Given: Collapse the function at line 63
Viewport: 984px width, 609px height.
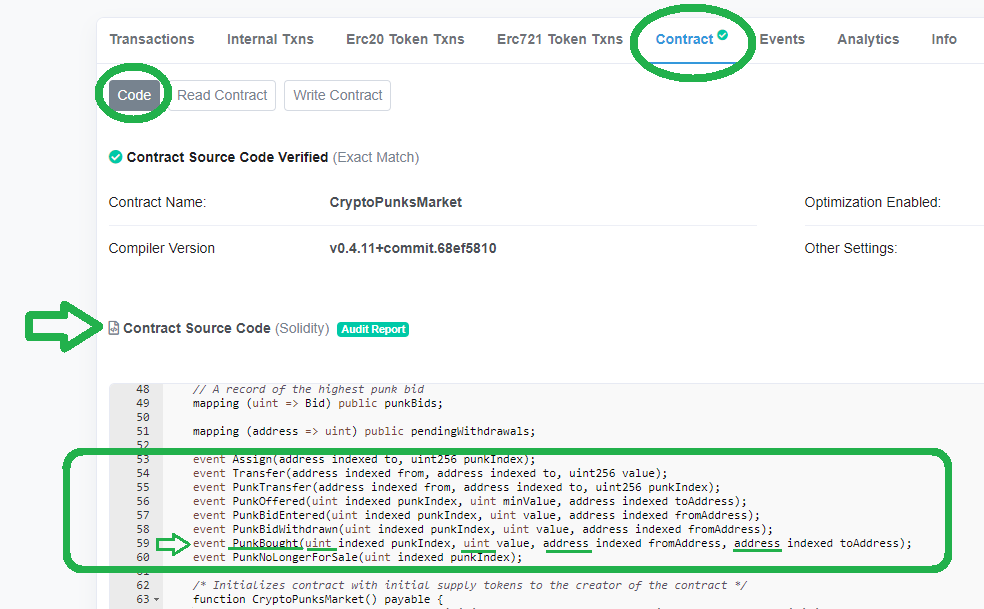Looking at the screenshot, I should click(x=156, y=600).
